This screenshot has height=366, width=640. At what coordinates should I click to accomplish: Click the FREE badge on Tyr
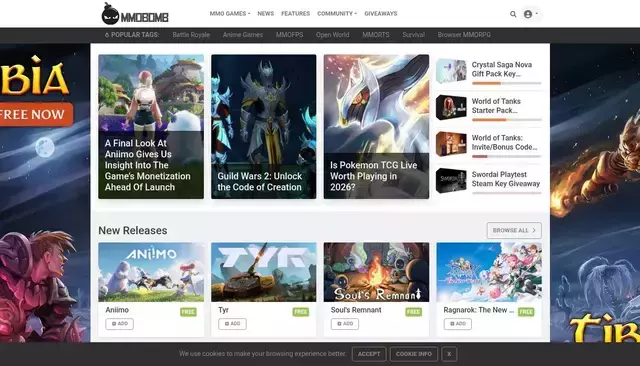point(301,312)
